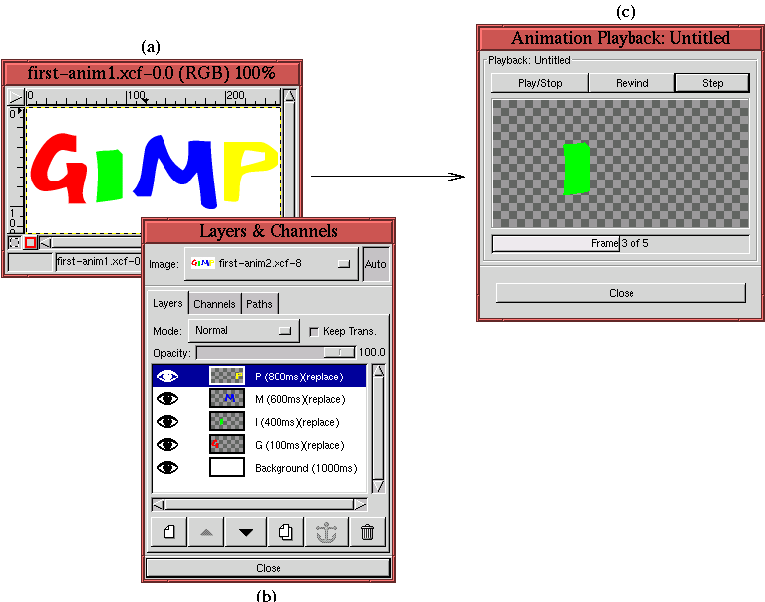Click the Opacity slider
Image resolution: width=765 pixels, height=602 pixels.
point(275,352)
